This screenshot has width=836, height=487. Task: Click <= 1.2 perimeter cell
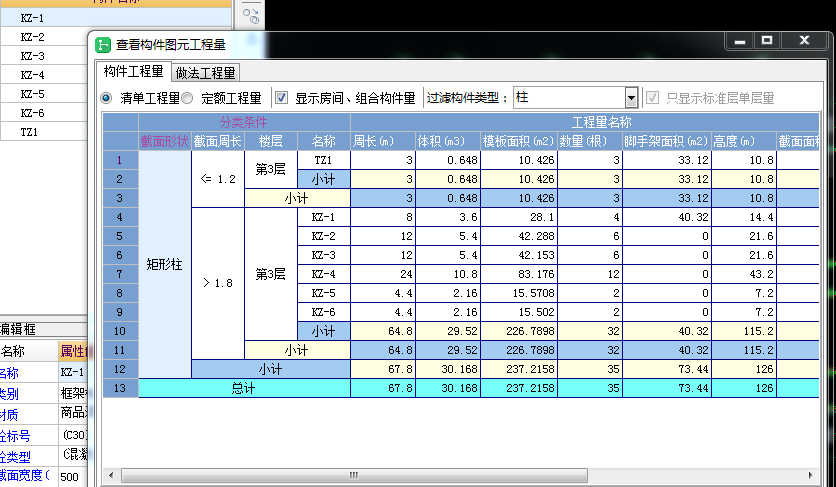pyautogui.click(x=218, y=179)
